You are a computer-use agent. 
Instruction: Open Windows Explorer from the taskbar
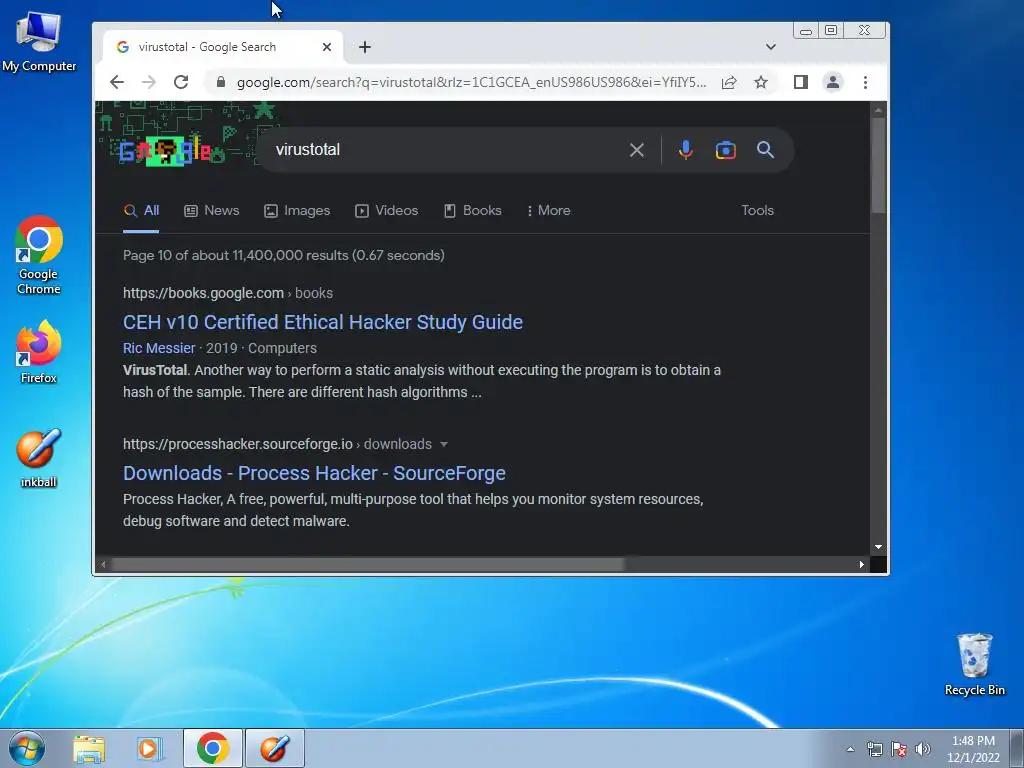tap(89, 748)
